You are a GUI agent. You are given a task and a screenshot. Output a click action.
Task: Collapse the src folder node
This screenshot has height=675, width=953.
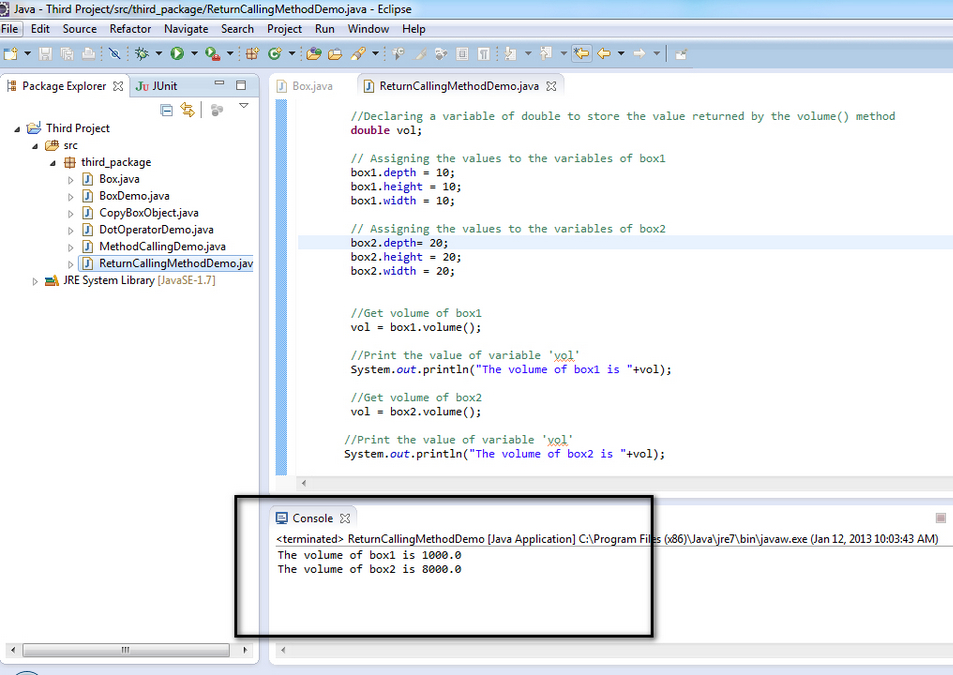(x=35, y=146)
